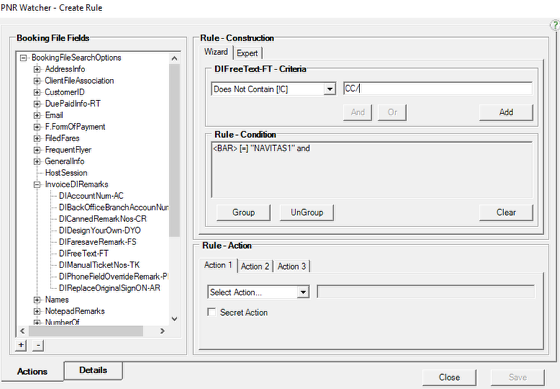Click tree scroll-up arrow
Image resolution: width=560 pixels, height=389 pixels.
point(174,58)
